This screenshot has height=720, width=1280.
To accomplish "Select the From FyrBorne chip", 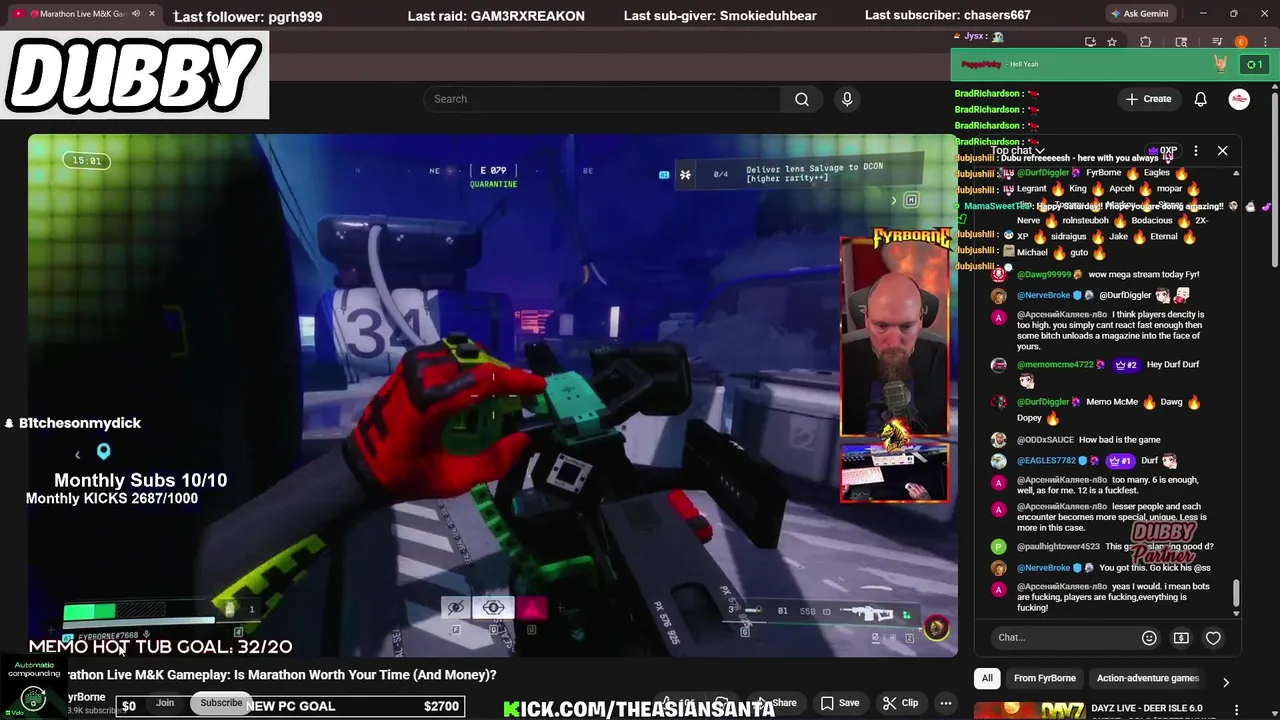I will click(1045, 678).
